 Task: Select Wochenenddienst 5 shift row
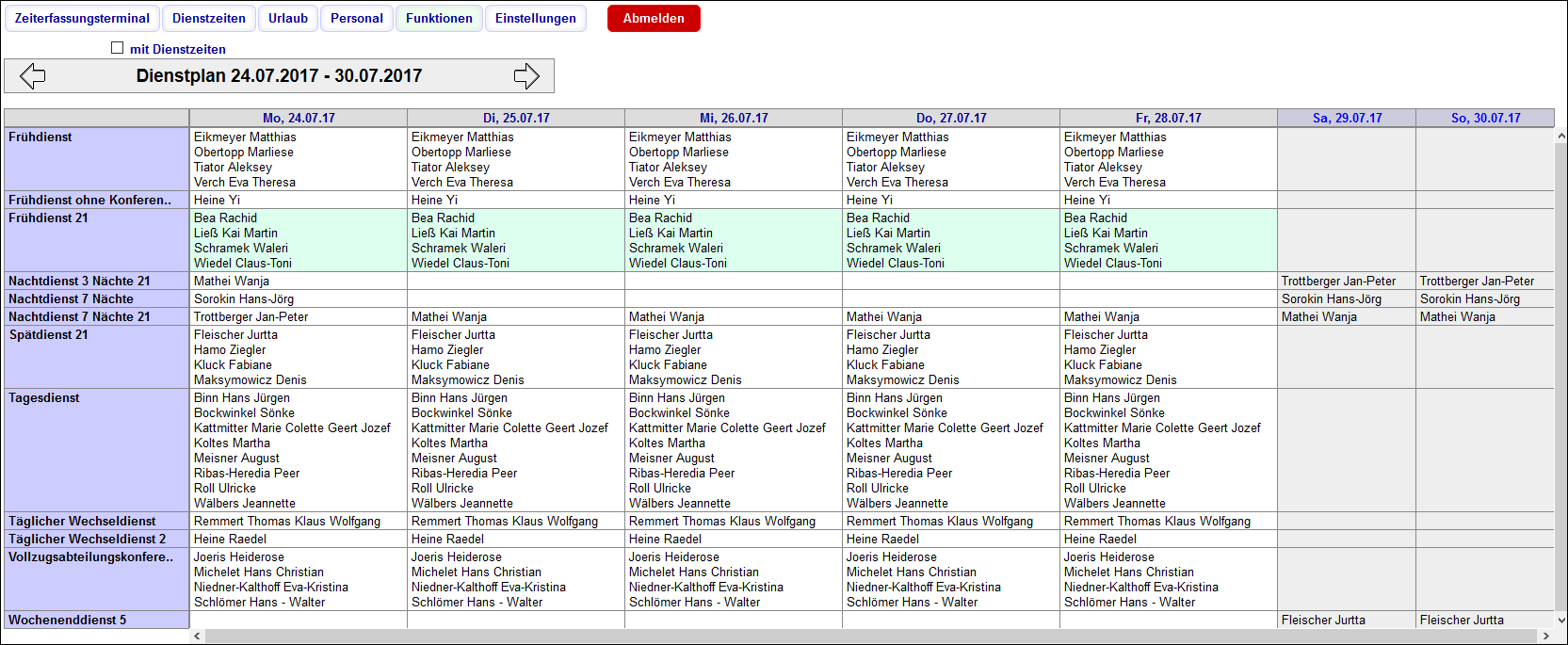[x=68, y=621]
